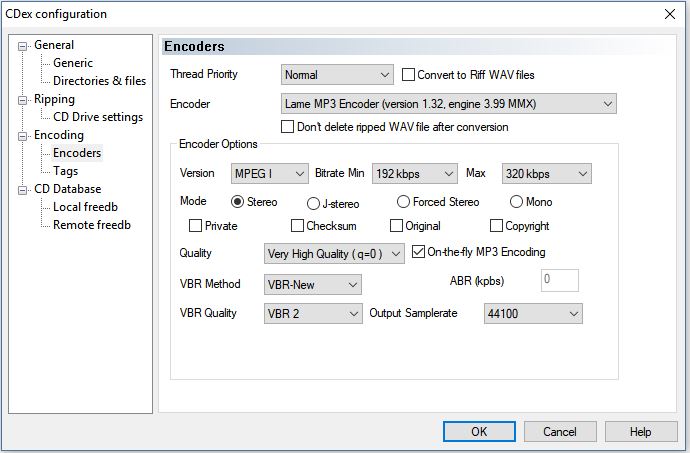Select J-stereo mode radio button
The width and height of the screenshot is (690, 453).
[314, 203]
